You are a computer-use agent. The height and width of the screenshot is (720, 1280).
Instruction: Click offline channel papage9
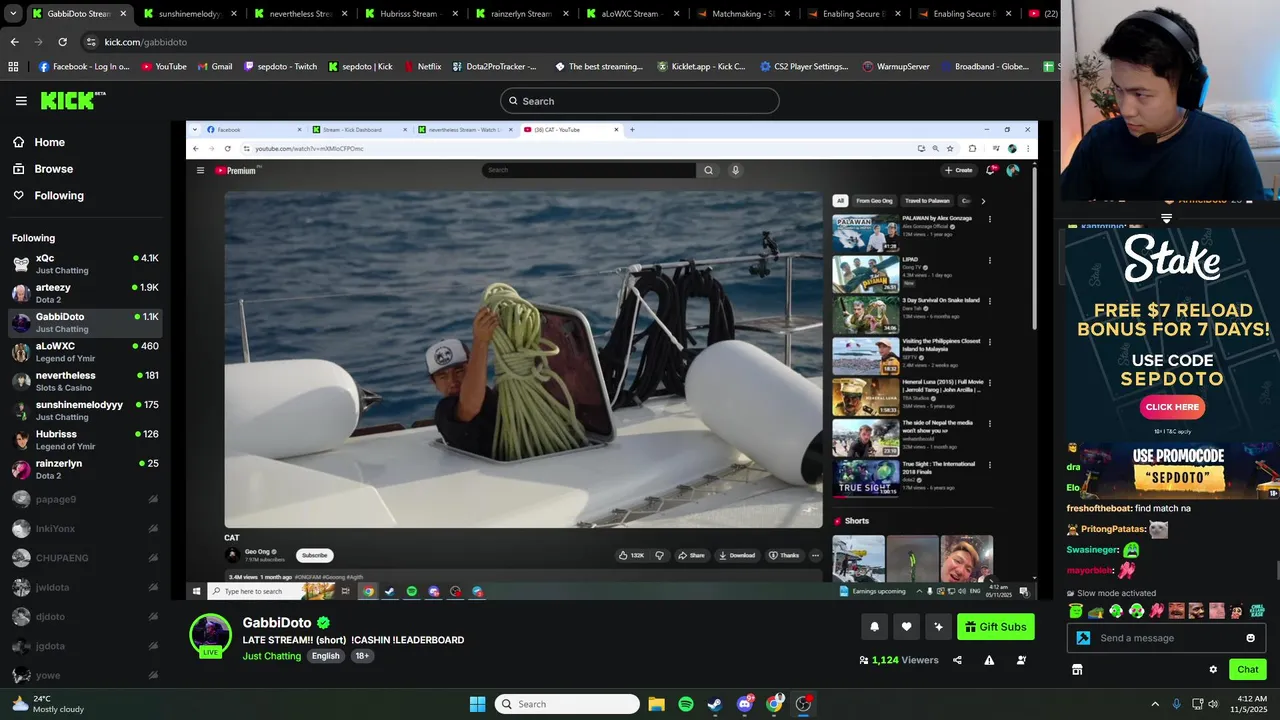(x=84, y=499)
